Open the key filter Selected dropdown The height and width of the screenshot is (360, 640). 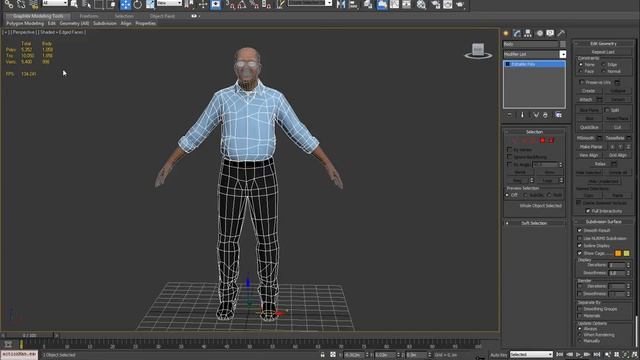[x=531, y=355]
